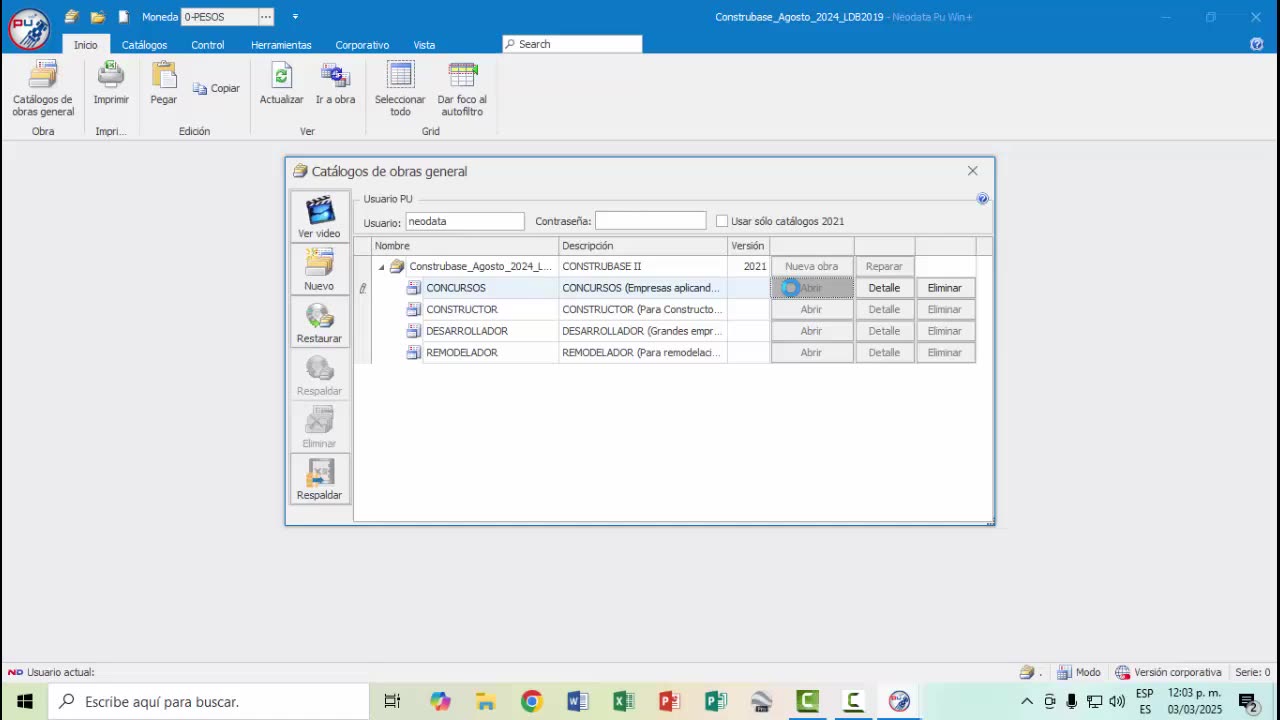The height and width of the screenshot is (720, 1280).
Task: Switch to the Corporativo ribbon tab
Action: pyautogui.click(x=362, y=45)
